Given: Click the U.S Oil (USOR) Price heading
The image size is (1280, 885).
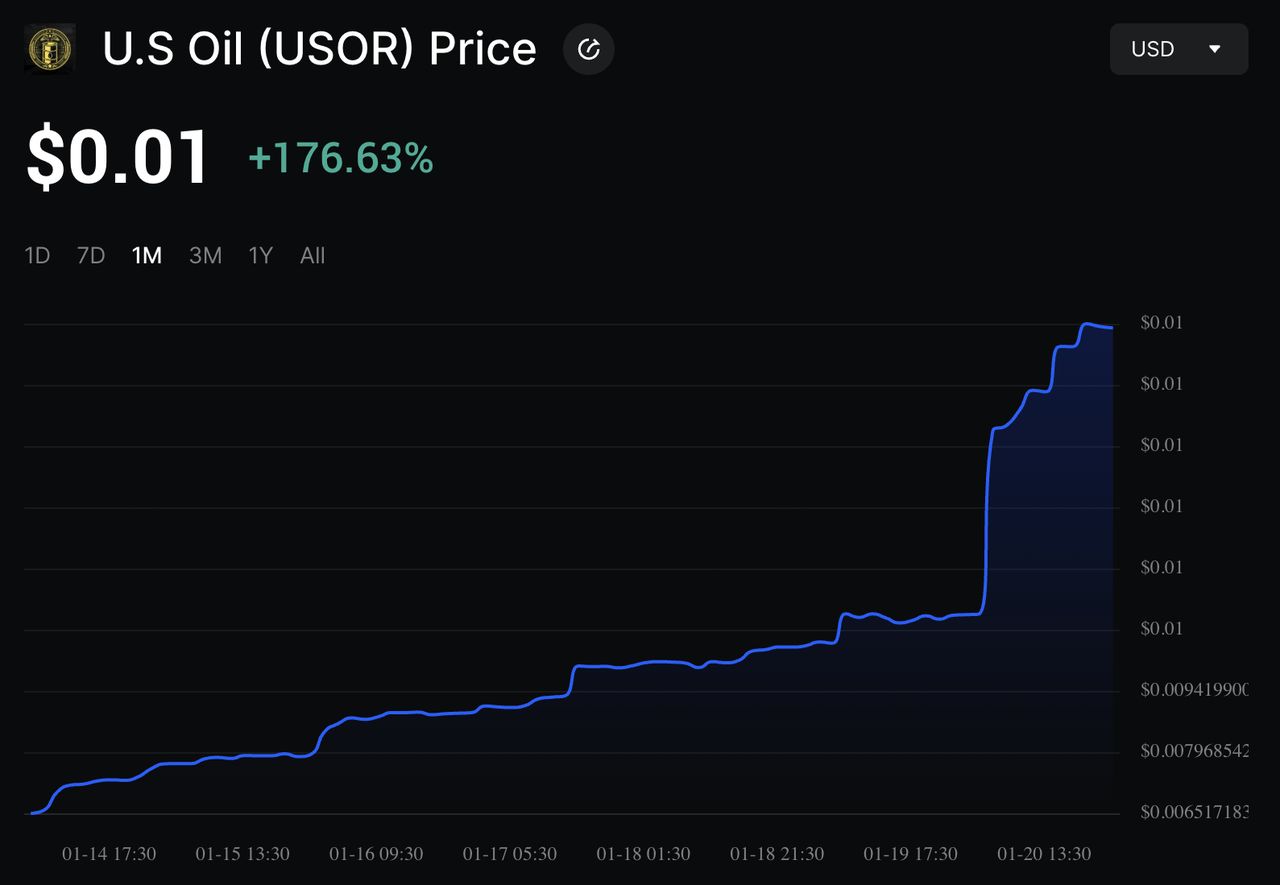Looking at the screenshot, I should (x=320, y=49).
